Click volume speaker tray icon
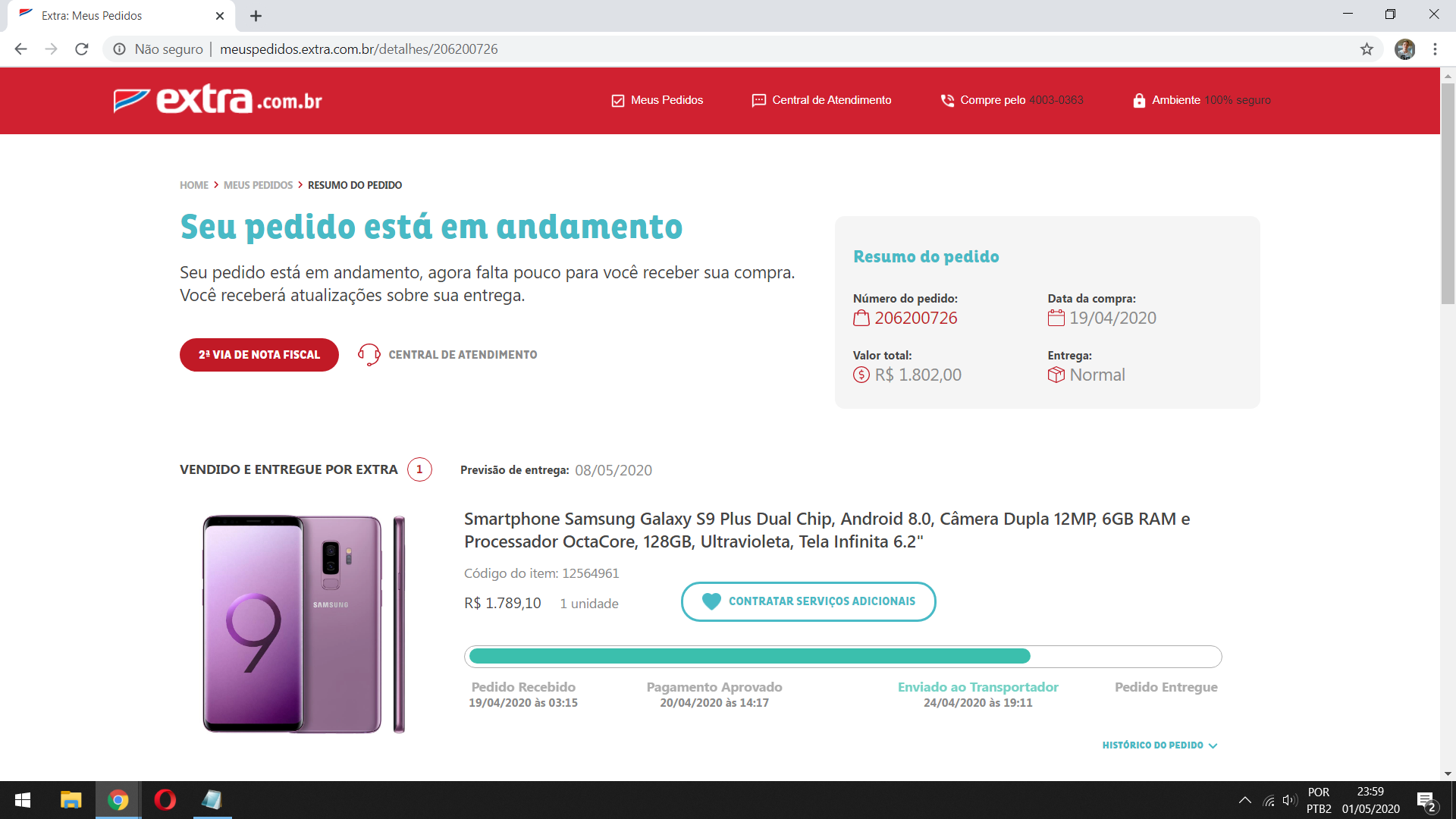This screenshot has height=819, width=1456. click(1289, 800)
